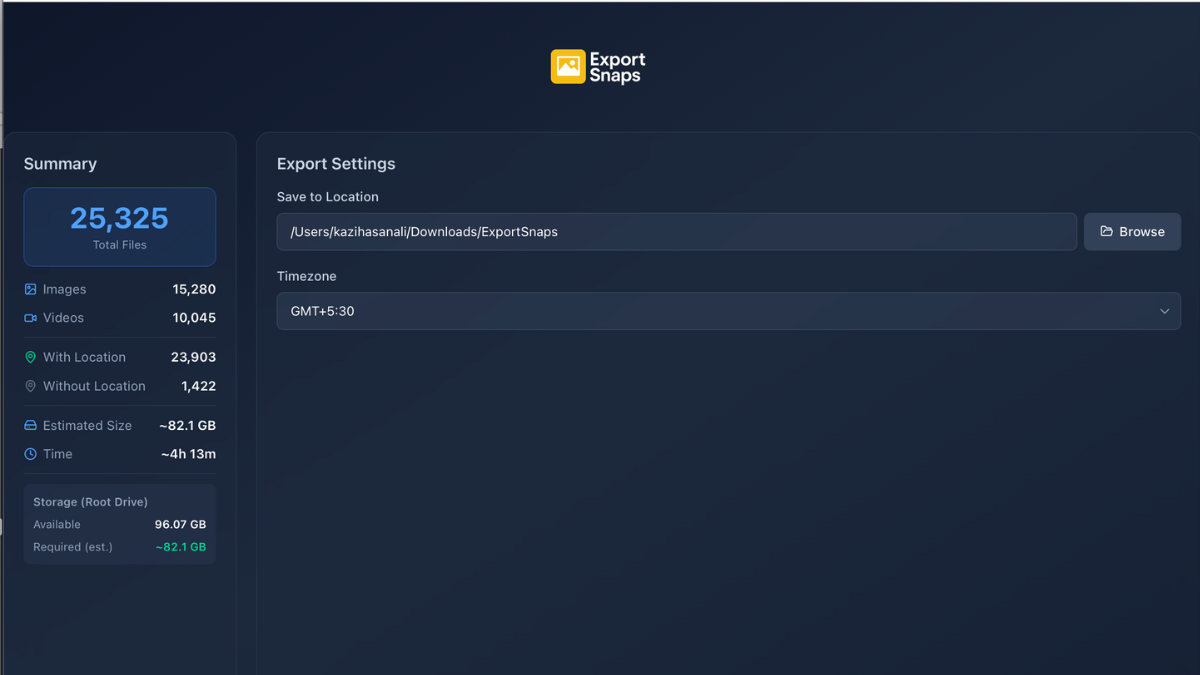
Task: Click the Export Snaps logo icon
Action: 567,66
